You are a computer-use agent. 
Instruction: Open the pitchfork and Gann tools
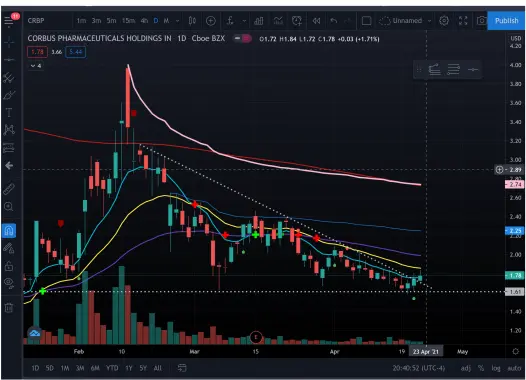(9, 78)
